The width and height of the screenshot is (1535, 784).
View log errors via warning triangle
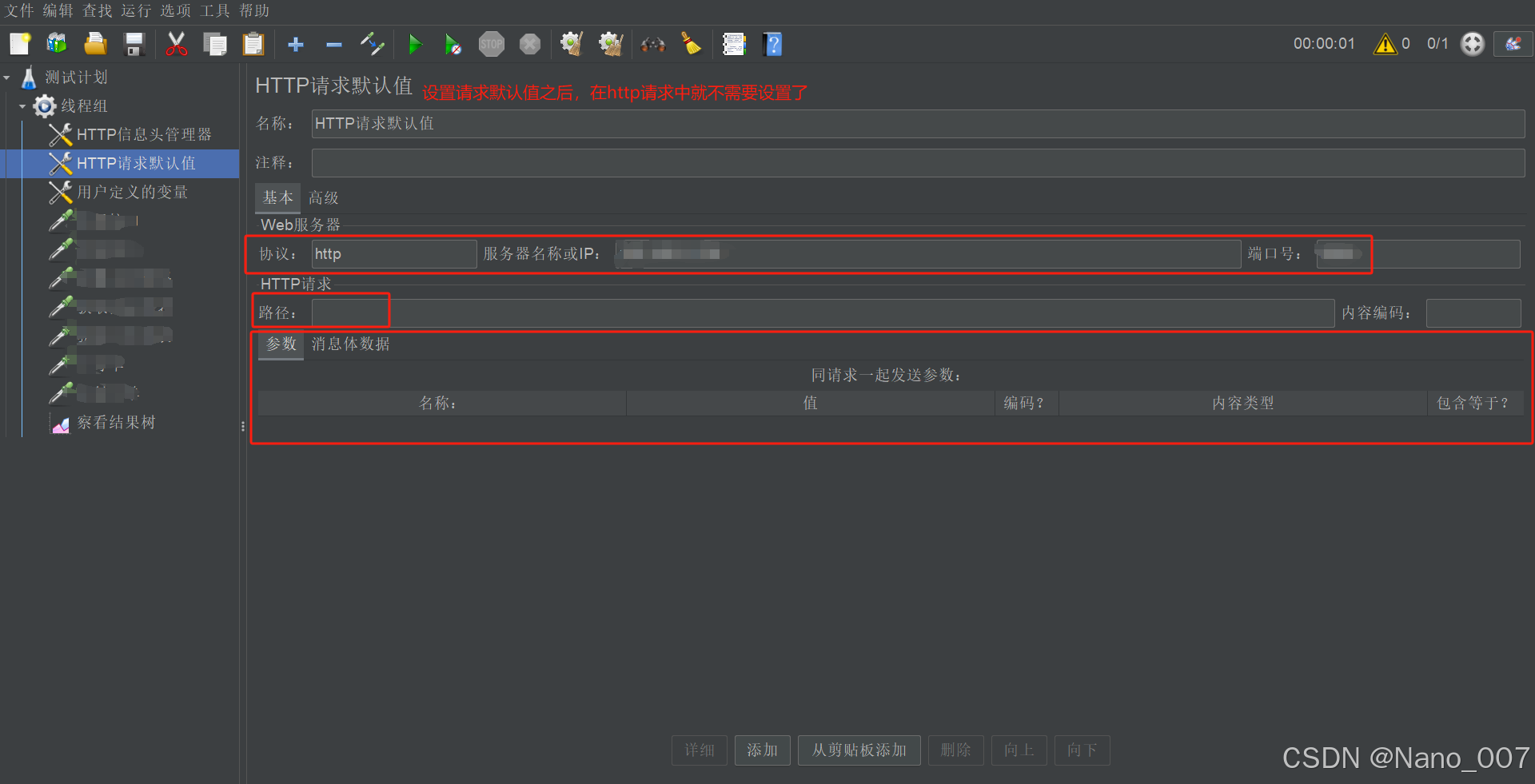tap(1385, 44)
